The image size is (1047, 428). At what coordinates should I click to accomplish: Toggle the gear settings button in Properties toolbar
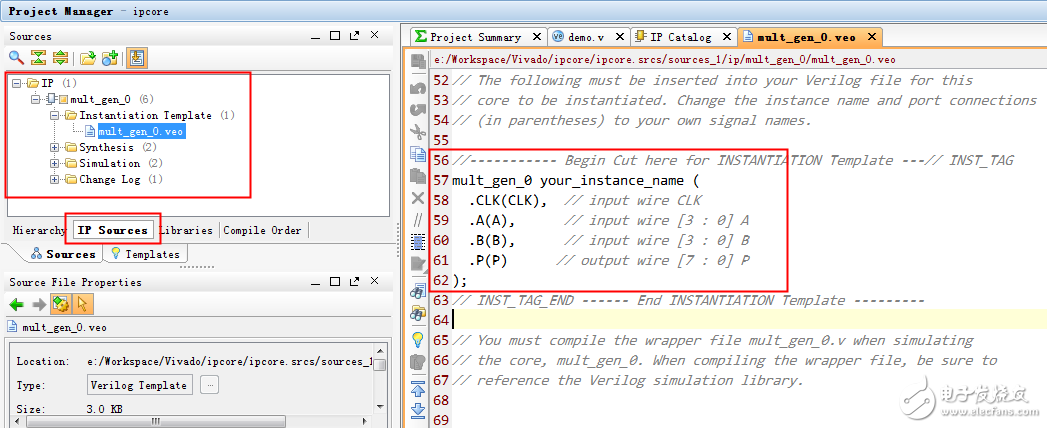tap(60, 304)
